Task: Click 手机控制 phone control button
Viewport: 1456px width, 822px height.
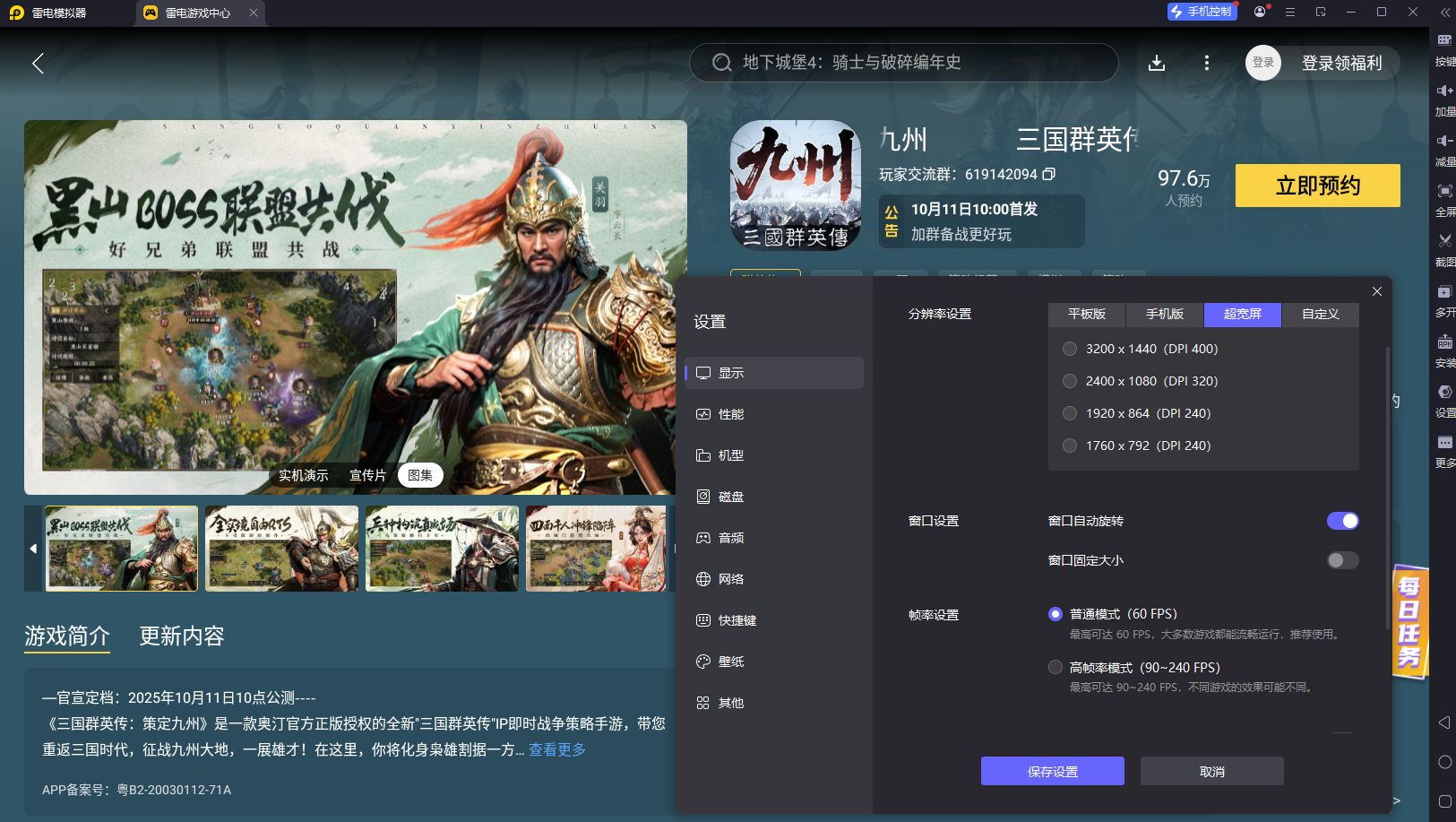Action: (1202, 12)
